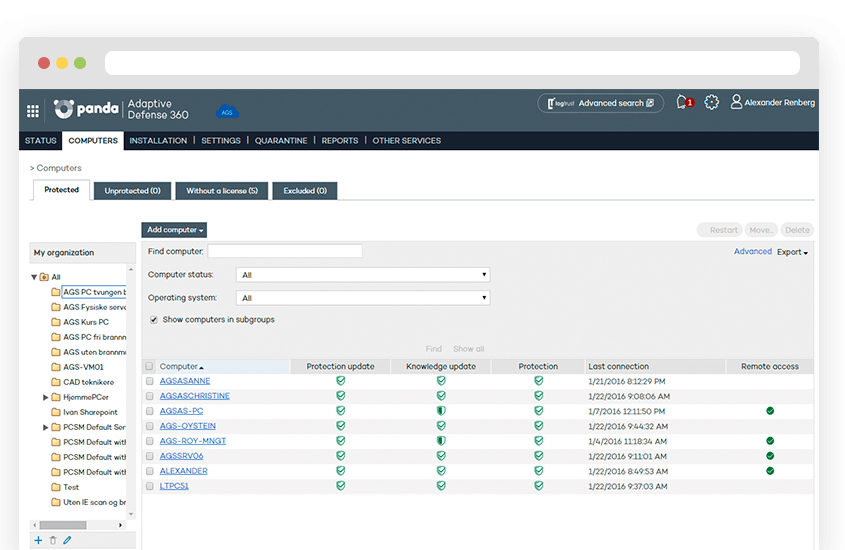Open the settings gear icon in header

pyautogui.click(x=712, y=102)
